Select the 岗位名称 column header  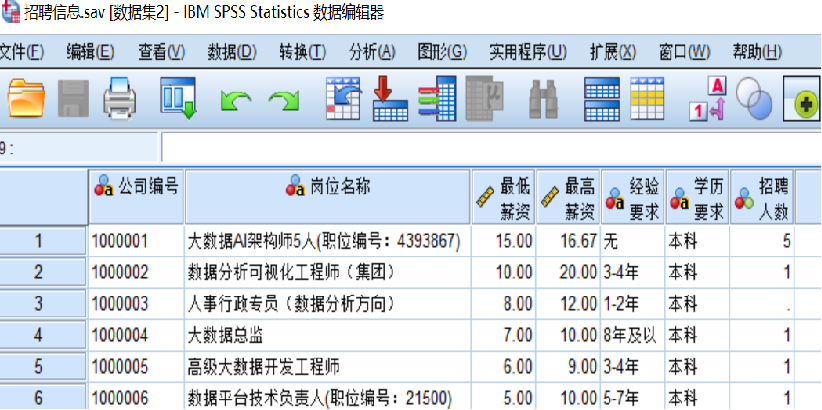pyautogui.click(x=328, y=197)
